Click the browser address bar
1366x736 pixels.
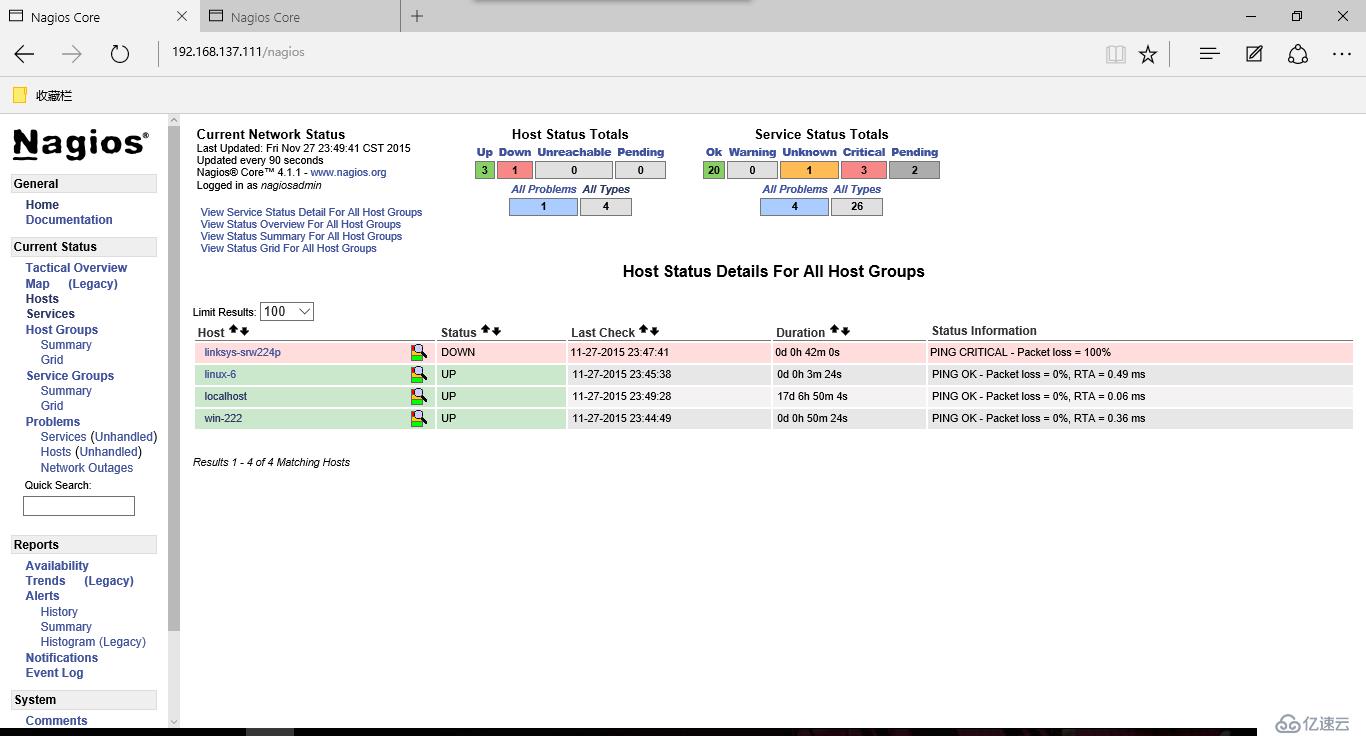630,52
